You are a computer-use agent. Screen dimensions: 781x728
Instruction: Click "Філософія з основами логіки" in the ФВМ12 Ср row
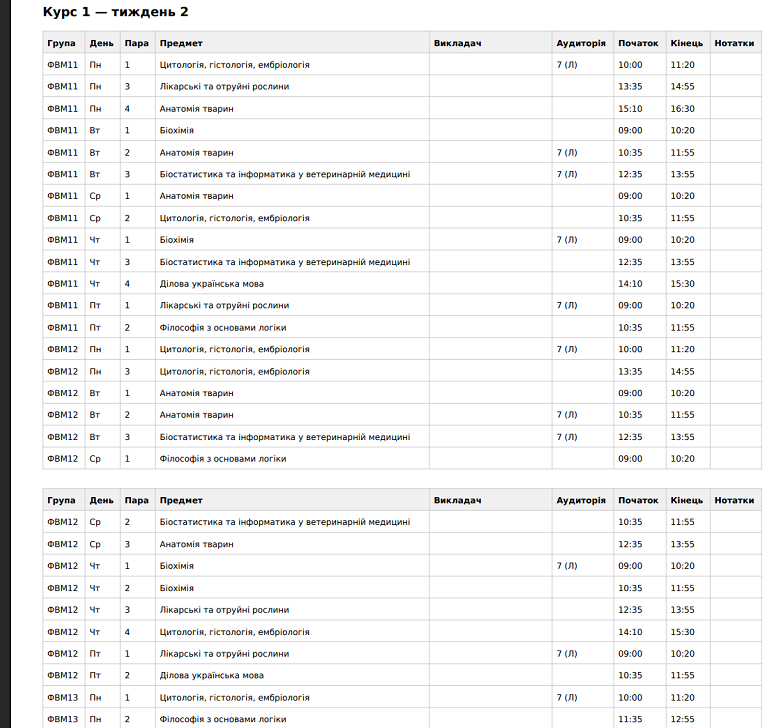(223, 459)
